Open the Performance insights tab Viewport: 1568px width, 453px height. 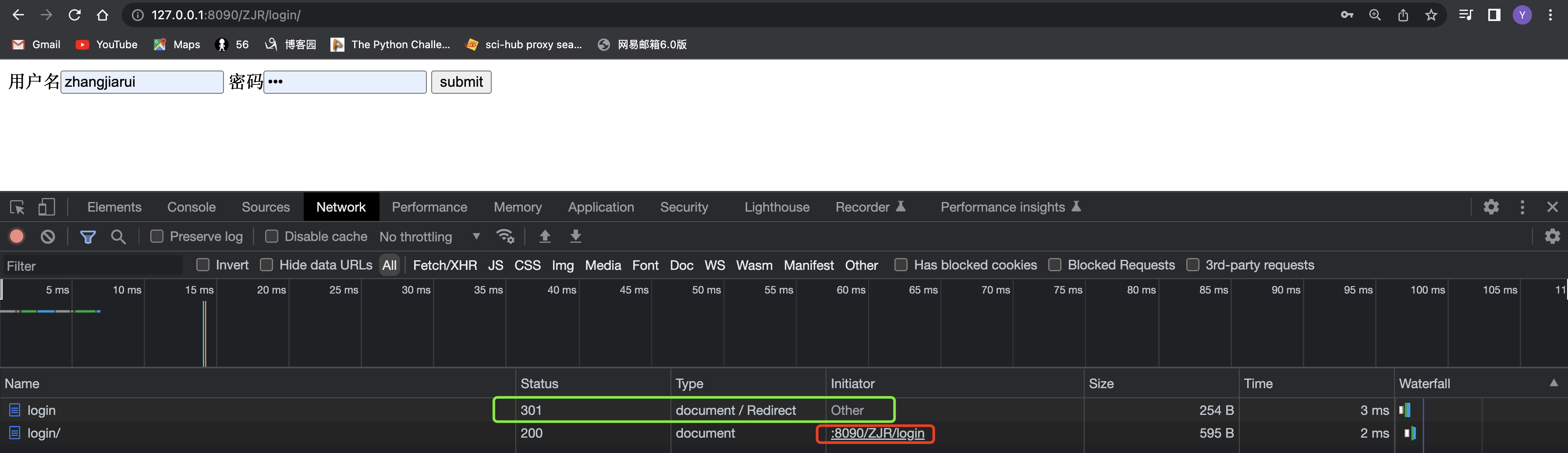1011,207
